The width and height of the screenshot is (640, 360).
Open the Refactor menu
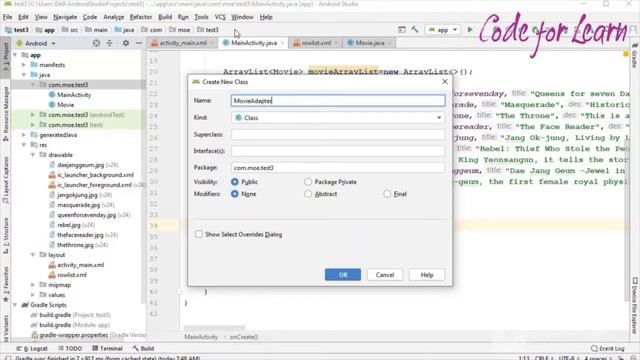click(141, 17)
